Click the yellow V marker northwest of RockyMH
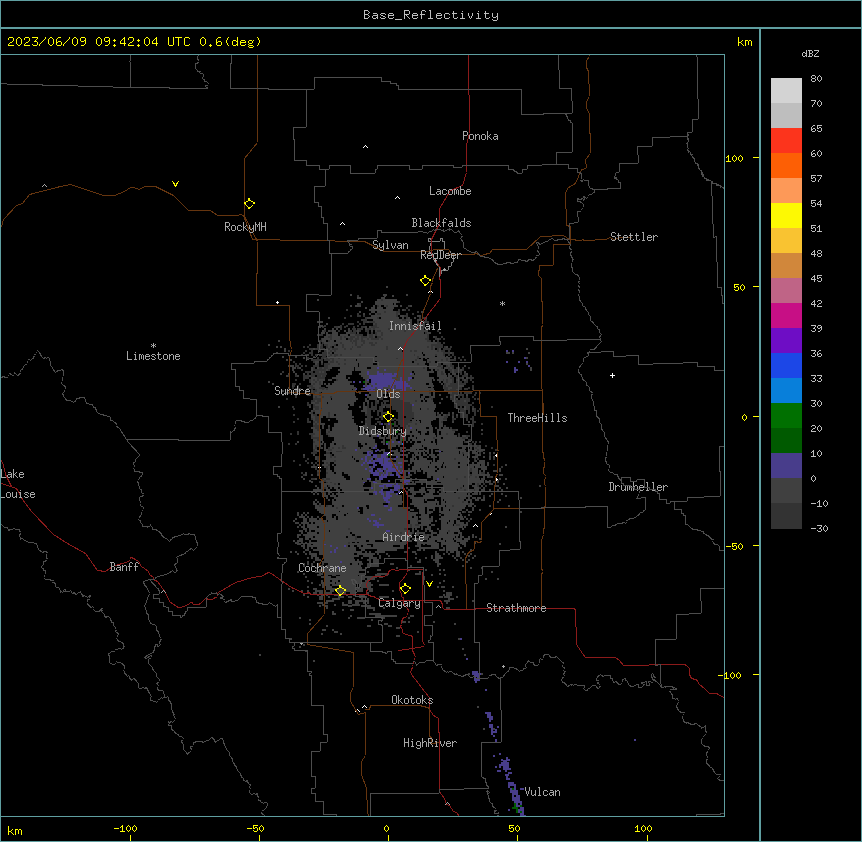This screenshot has width=862, height=842. (175, 184)
